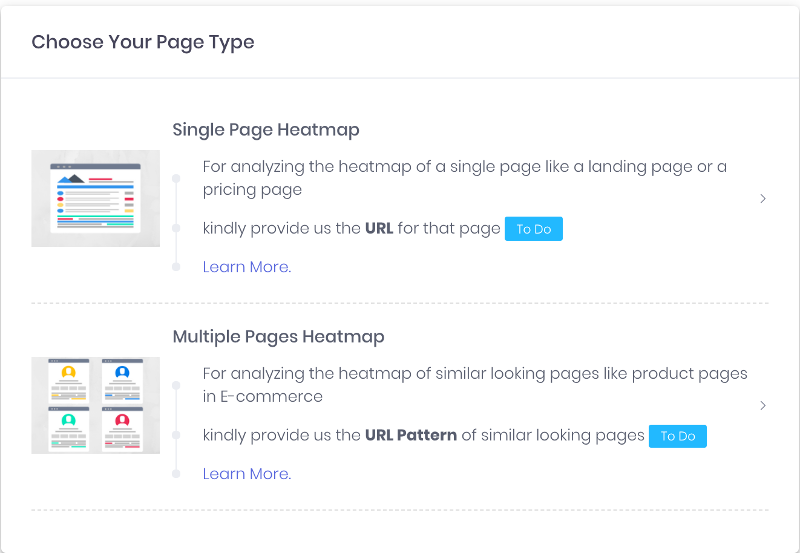Click the Choose Your Page Type title
800x553 pixels.
[x=143, y=42]
